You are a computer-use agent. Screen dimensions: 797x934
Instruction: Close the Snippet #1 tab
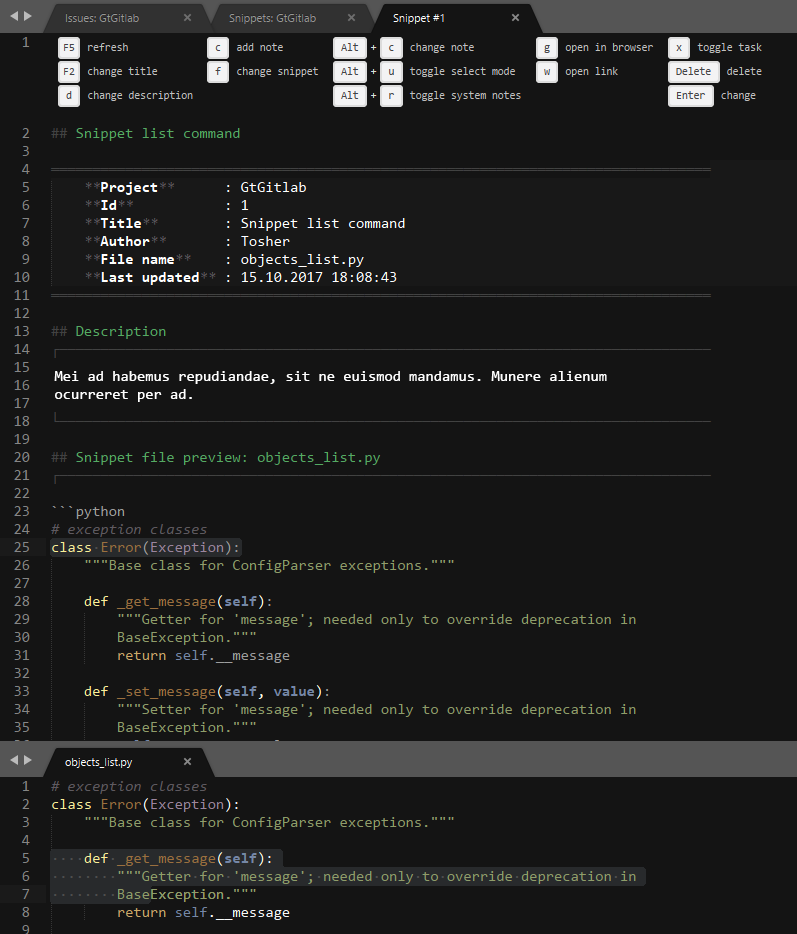click(x=515, y=18)
